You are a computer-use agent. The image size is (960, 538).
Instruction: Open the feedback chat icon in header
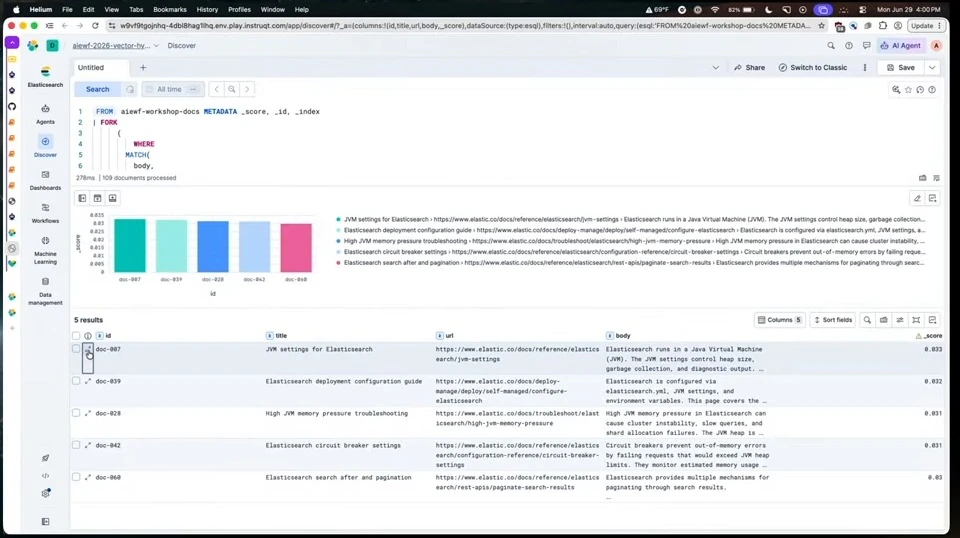pyautogui.click(x=866, y=45)
